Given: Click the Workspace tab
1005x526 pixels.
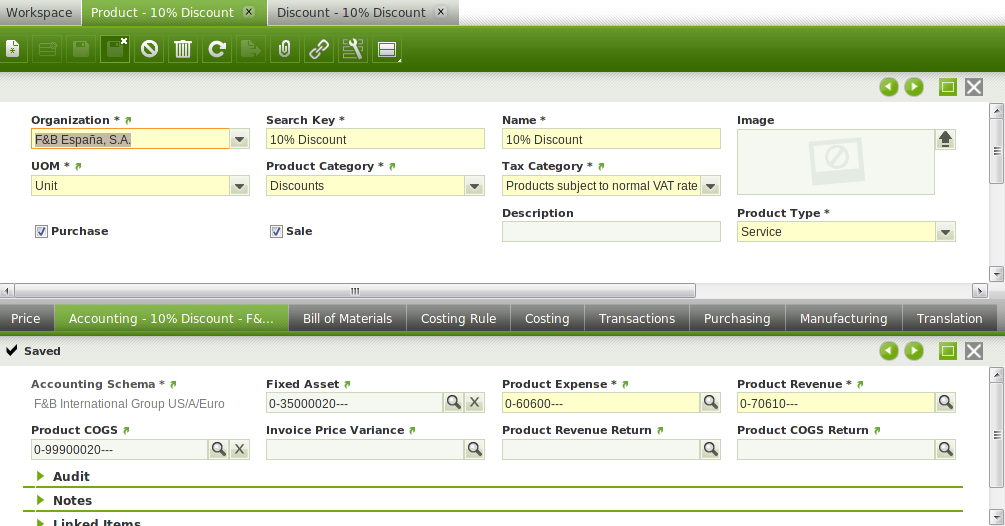Looking at the screenshot, I should (39, 13).
